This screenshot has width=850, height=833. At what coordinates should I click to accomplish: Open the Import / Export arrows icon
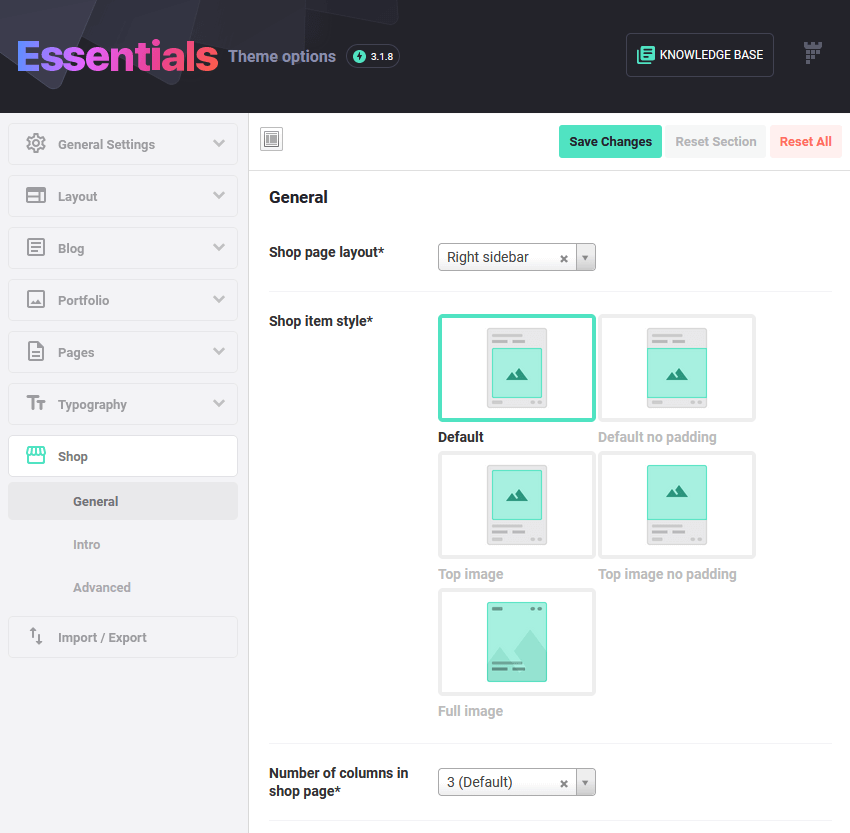click(36, 637)
